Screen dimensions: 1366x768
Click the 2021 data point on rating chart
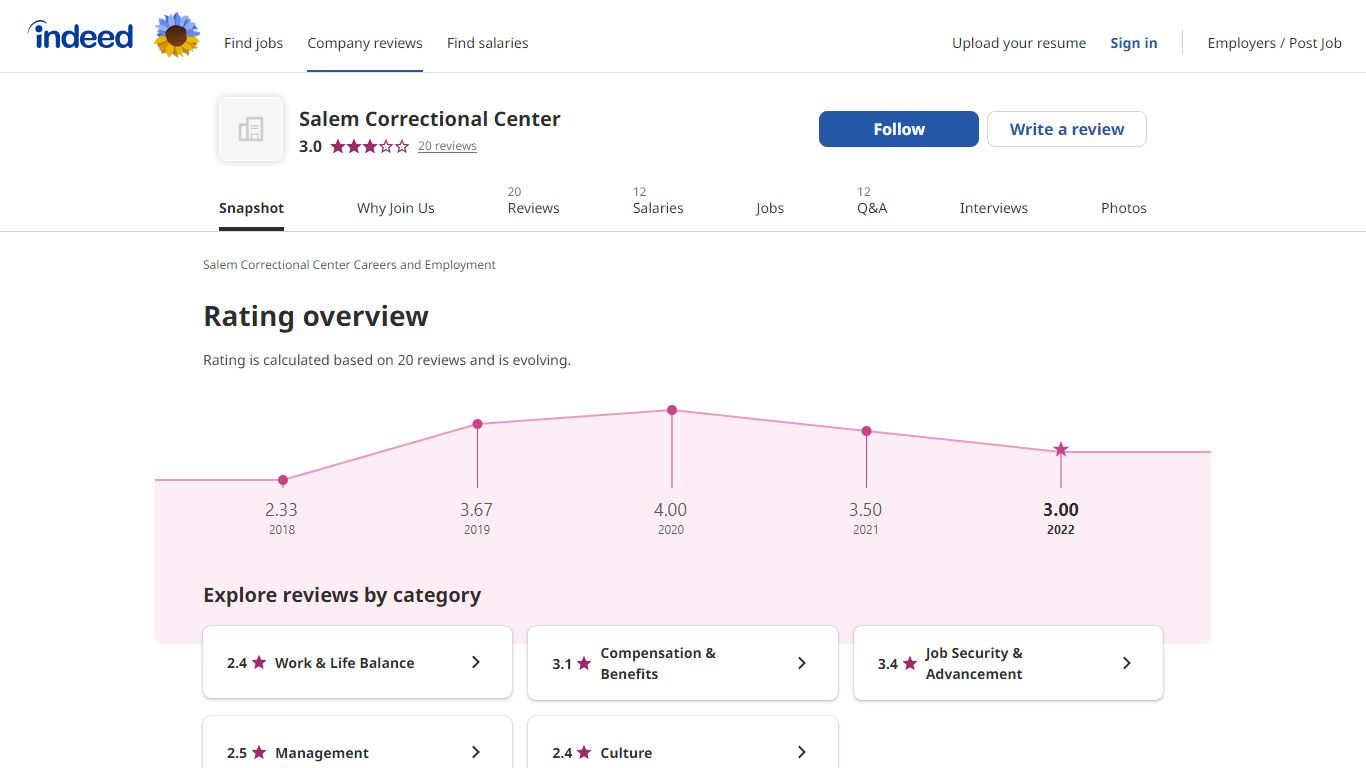pyautogui.click(x=866, y=431)
